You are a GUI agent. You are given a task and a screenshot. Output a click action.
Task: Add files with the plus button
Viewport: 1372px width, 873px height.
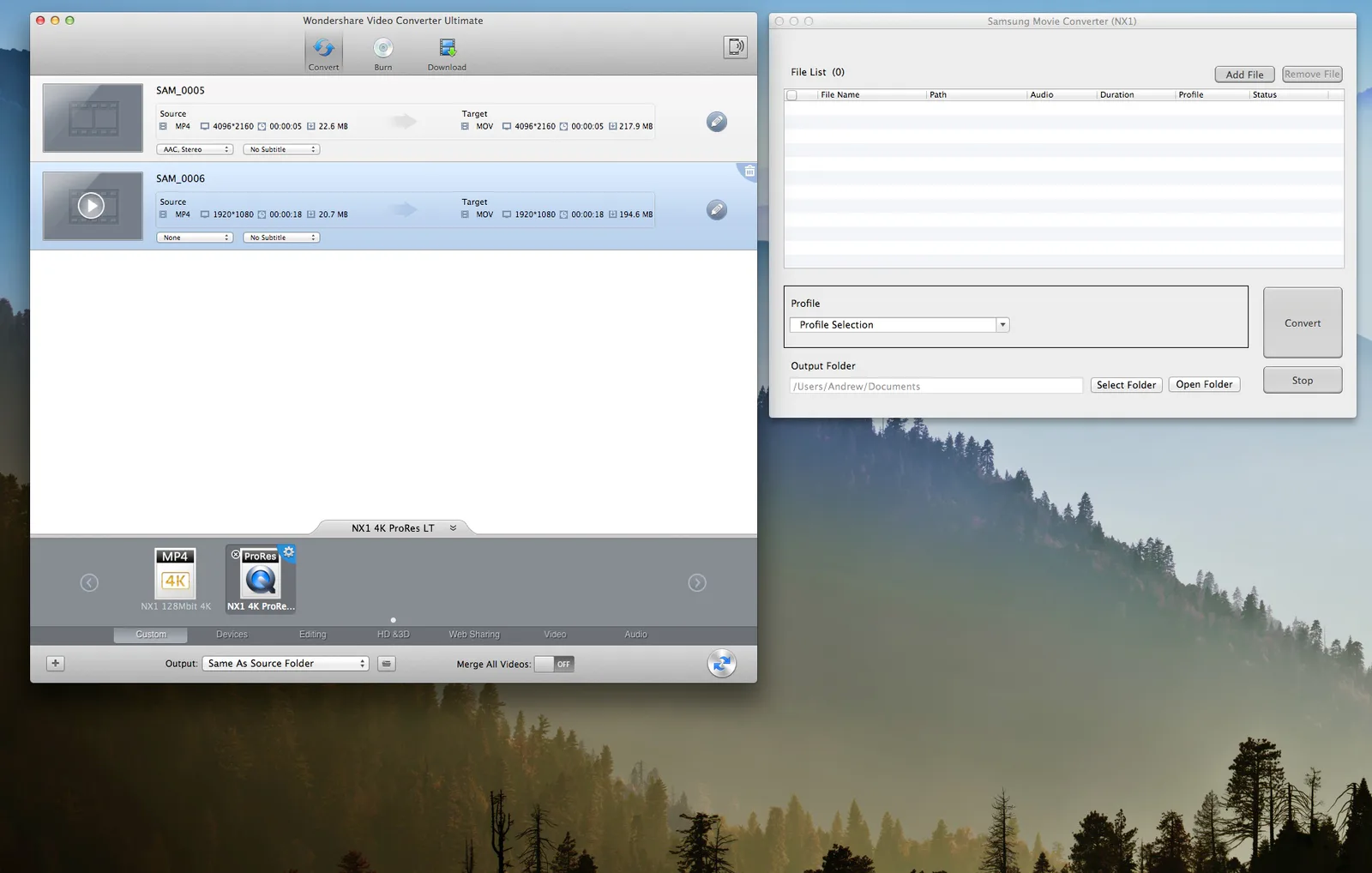(55, 663)
